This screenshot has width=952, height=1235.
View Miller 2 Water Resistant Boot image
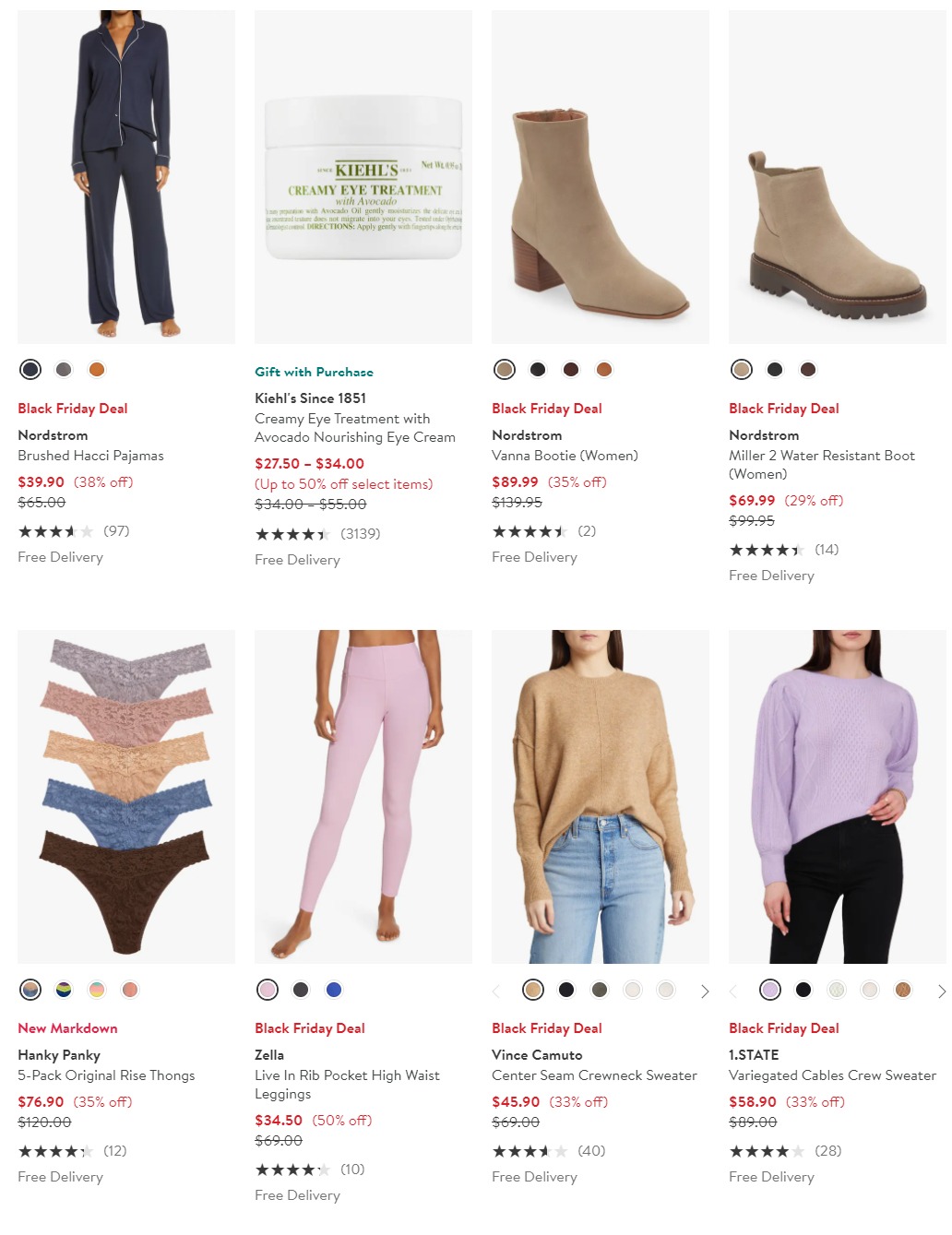click(x=837, y=177)
